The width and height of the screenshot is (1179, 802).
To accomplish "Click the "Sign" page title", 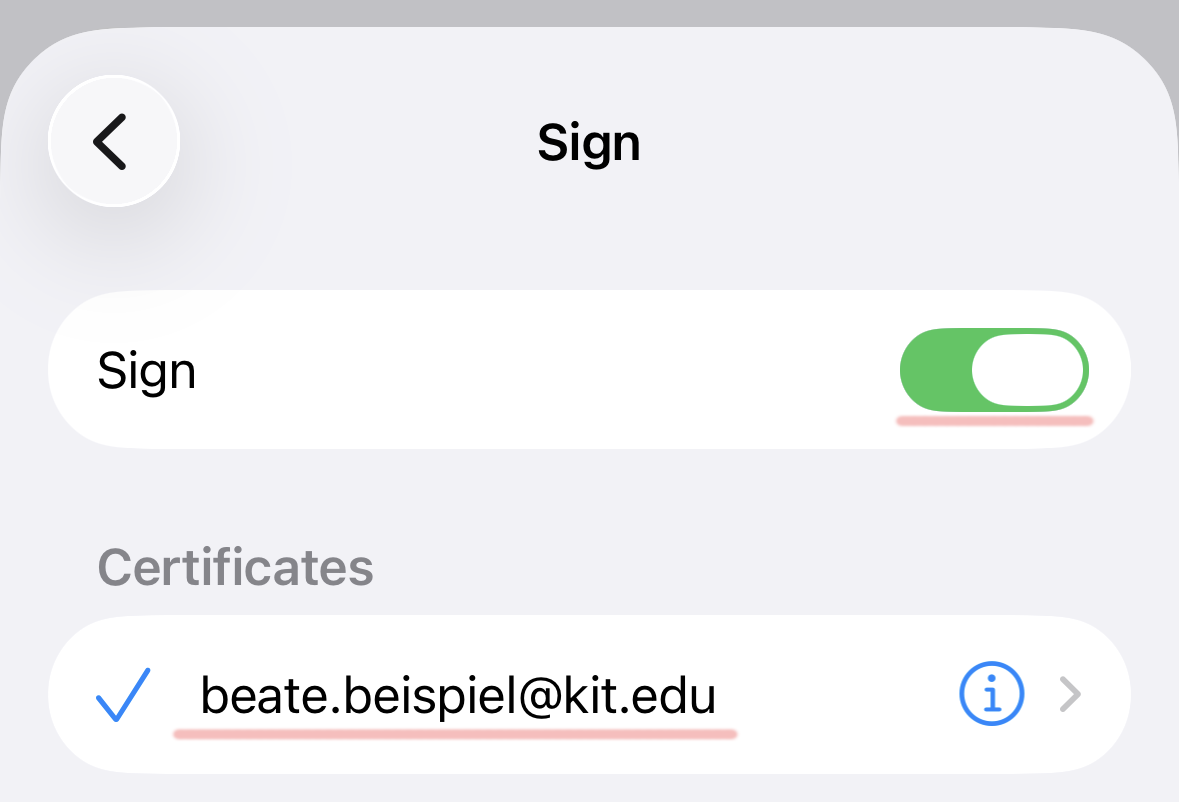I will point(588,143).
